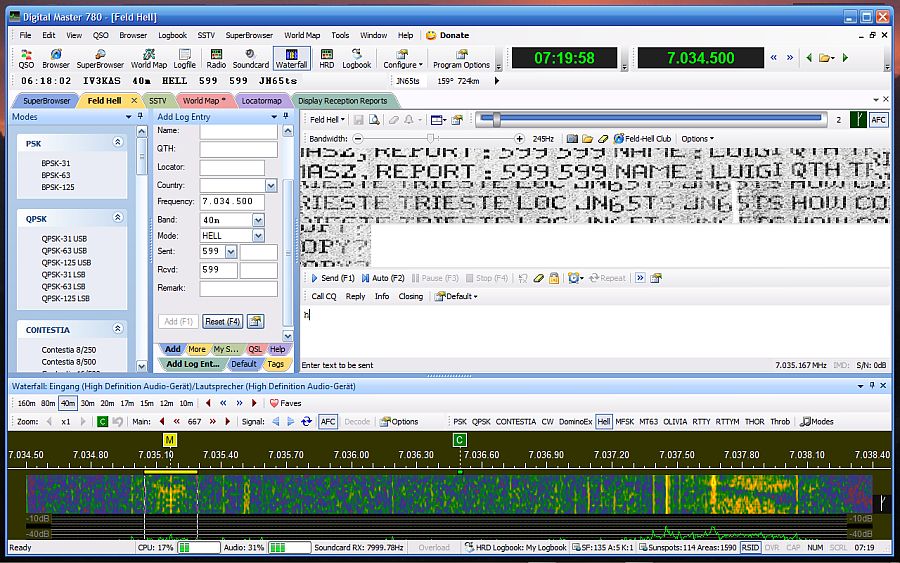
Task: Select the 40m band button
Action: pos(67,403)
